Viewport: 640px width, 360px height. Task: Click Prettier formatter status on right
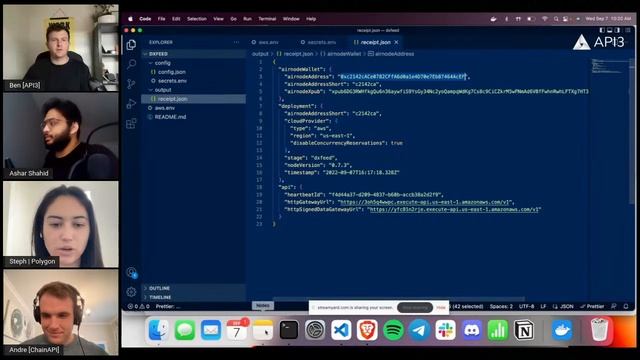click(592, 306)
